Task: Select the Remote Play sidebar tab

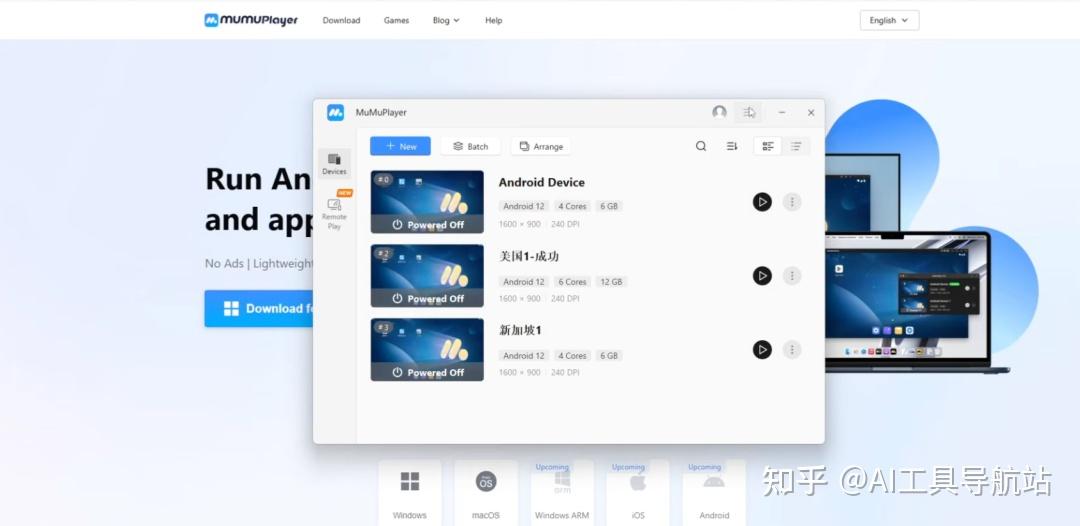Action: pyautogui.click(x=334, y=213)
